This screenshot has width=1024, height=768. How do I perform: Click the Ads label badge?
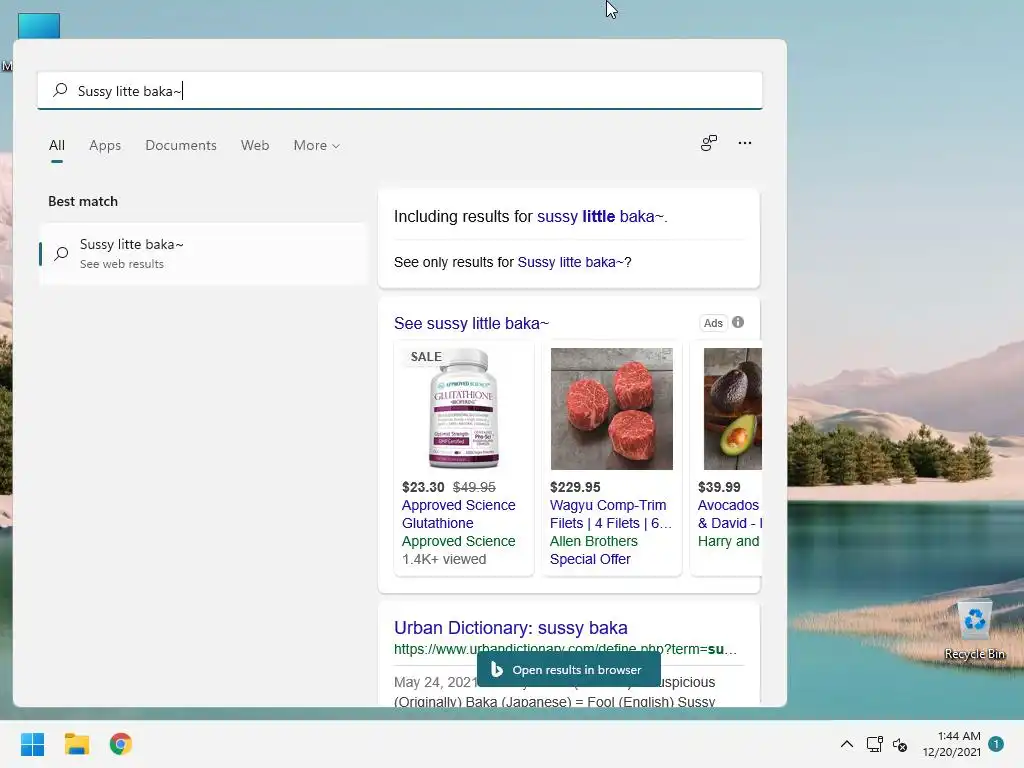click(x=713, y=323)
